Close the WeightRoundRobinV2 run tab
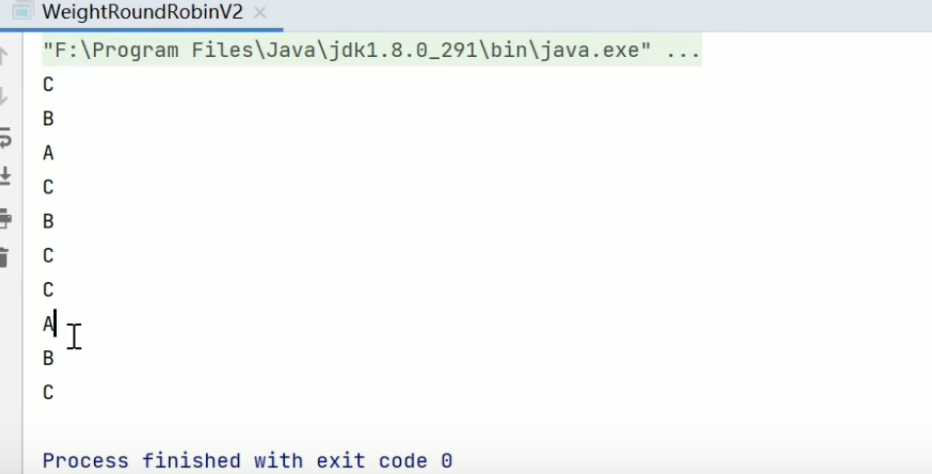Image resolution: width=932 pixels, height=474 pixels. click(260, 12)
